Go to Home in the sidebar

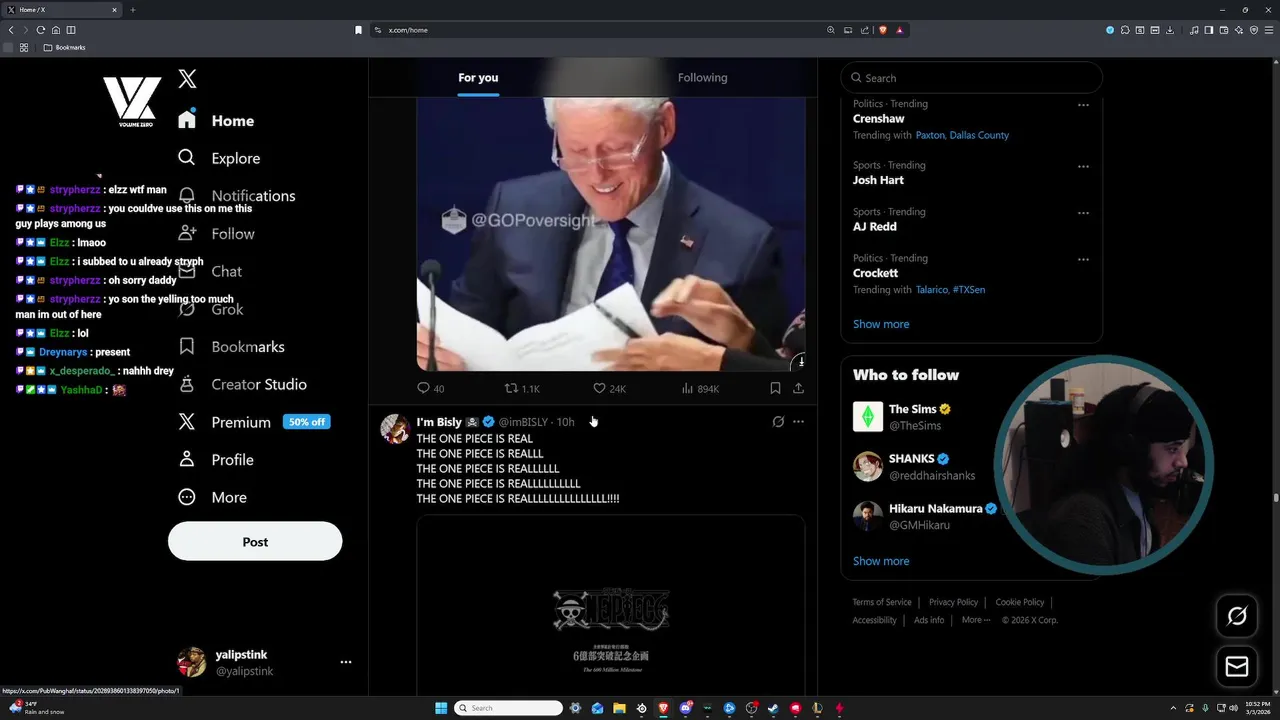(x=216, y=120)
